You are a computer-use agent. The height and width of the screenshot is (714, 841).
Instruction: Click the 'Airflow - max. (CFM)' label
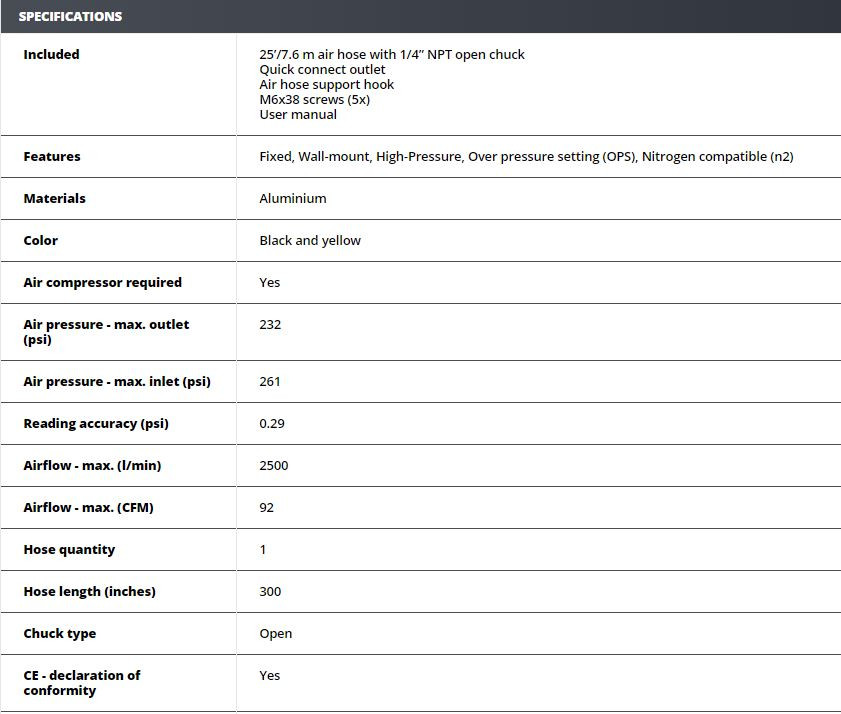coord(88,508)
